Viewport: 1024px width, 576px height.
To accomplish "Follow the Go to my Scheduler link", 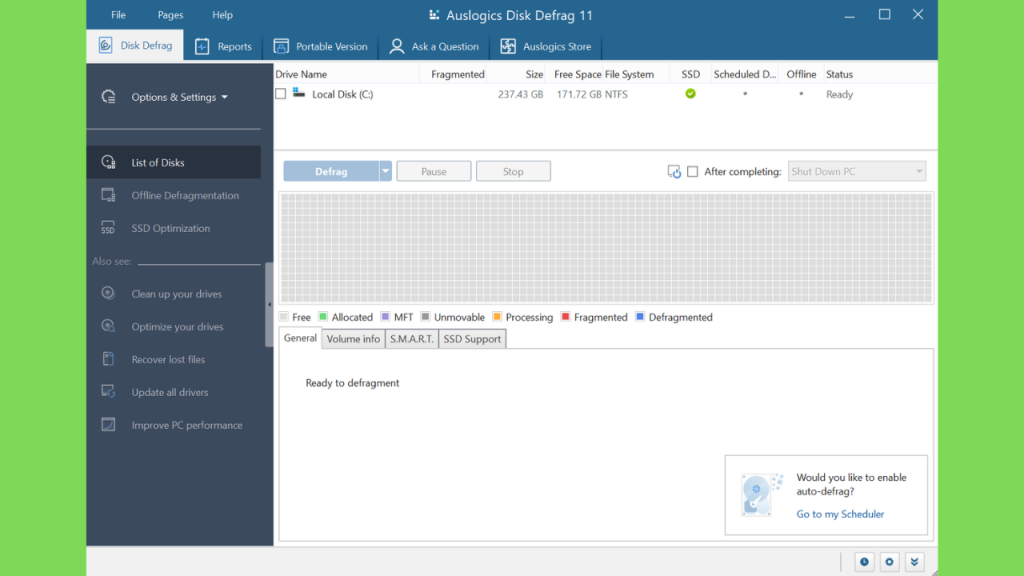I will coord(840,514).
